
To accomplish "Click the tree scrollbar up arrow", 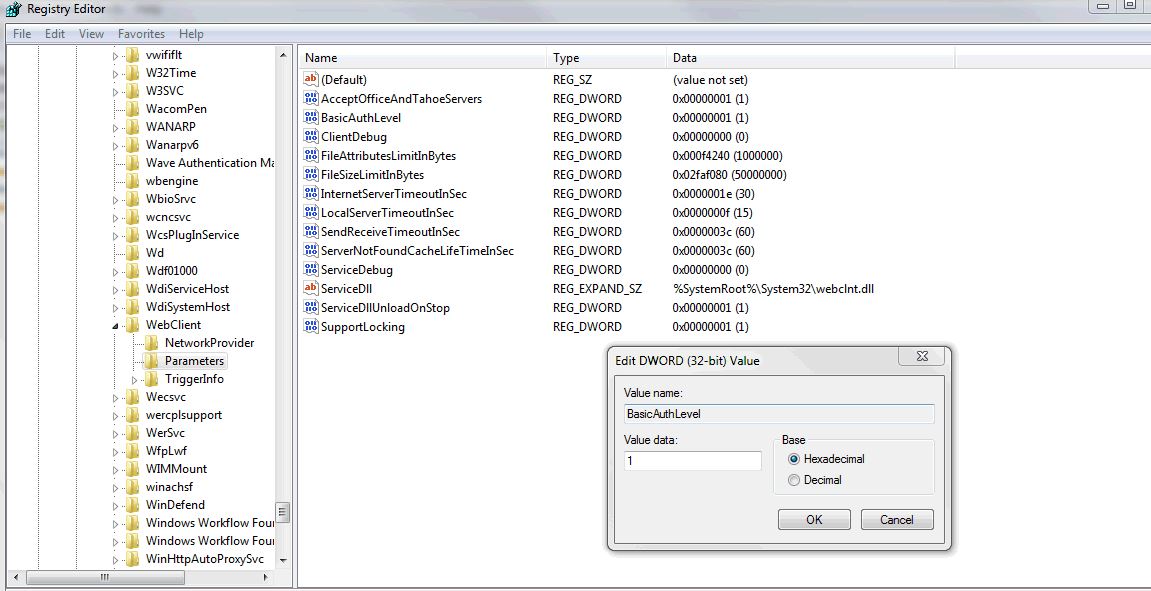I will tap(283, 54).
